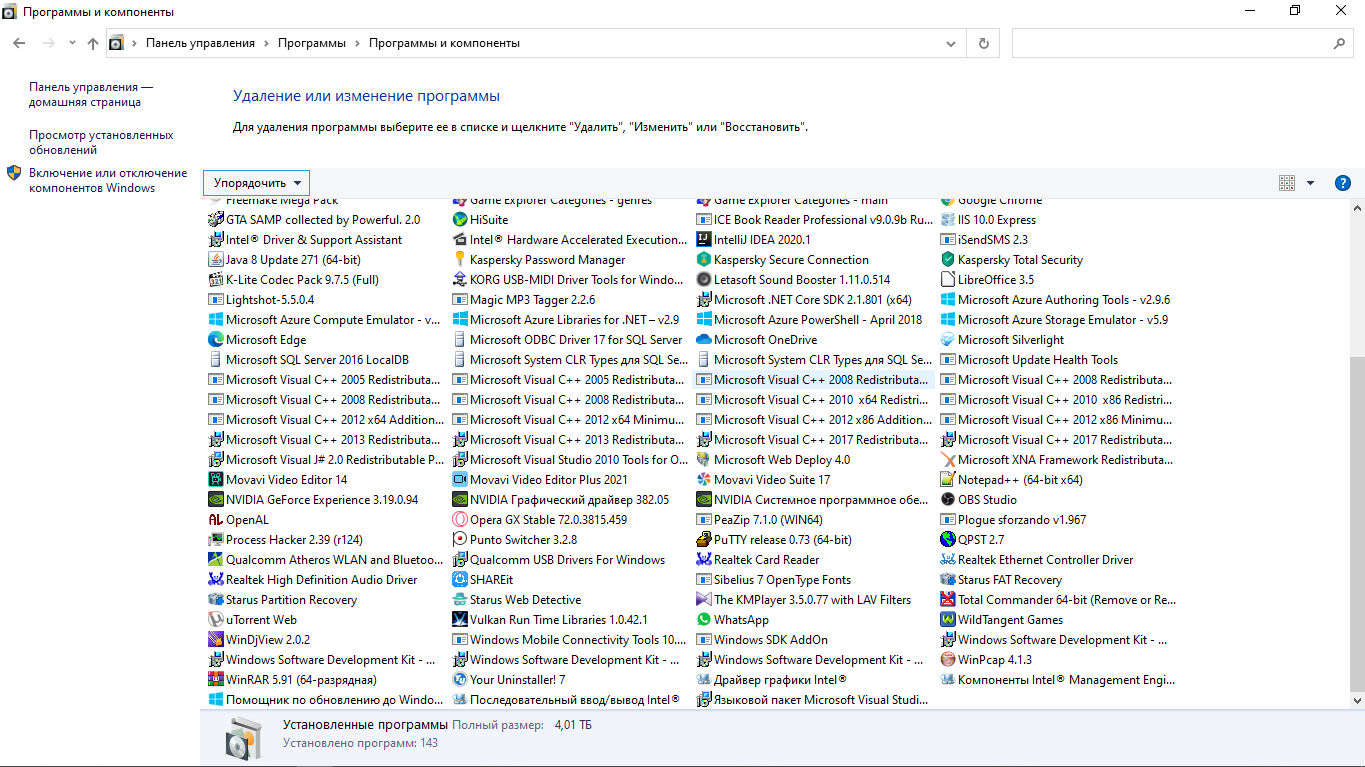Click the Opera GX Stable icon

(x=460, y=520)
